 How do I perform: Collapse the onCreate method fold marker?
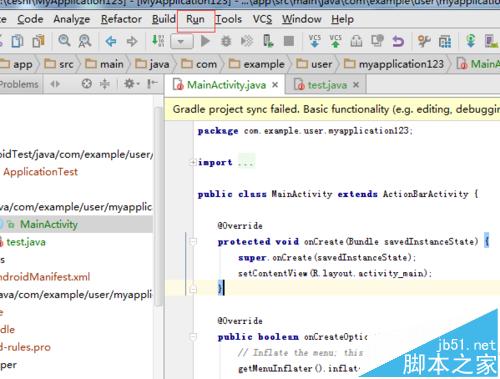[x=193, y=241]
